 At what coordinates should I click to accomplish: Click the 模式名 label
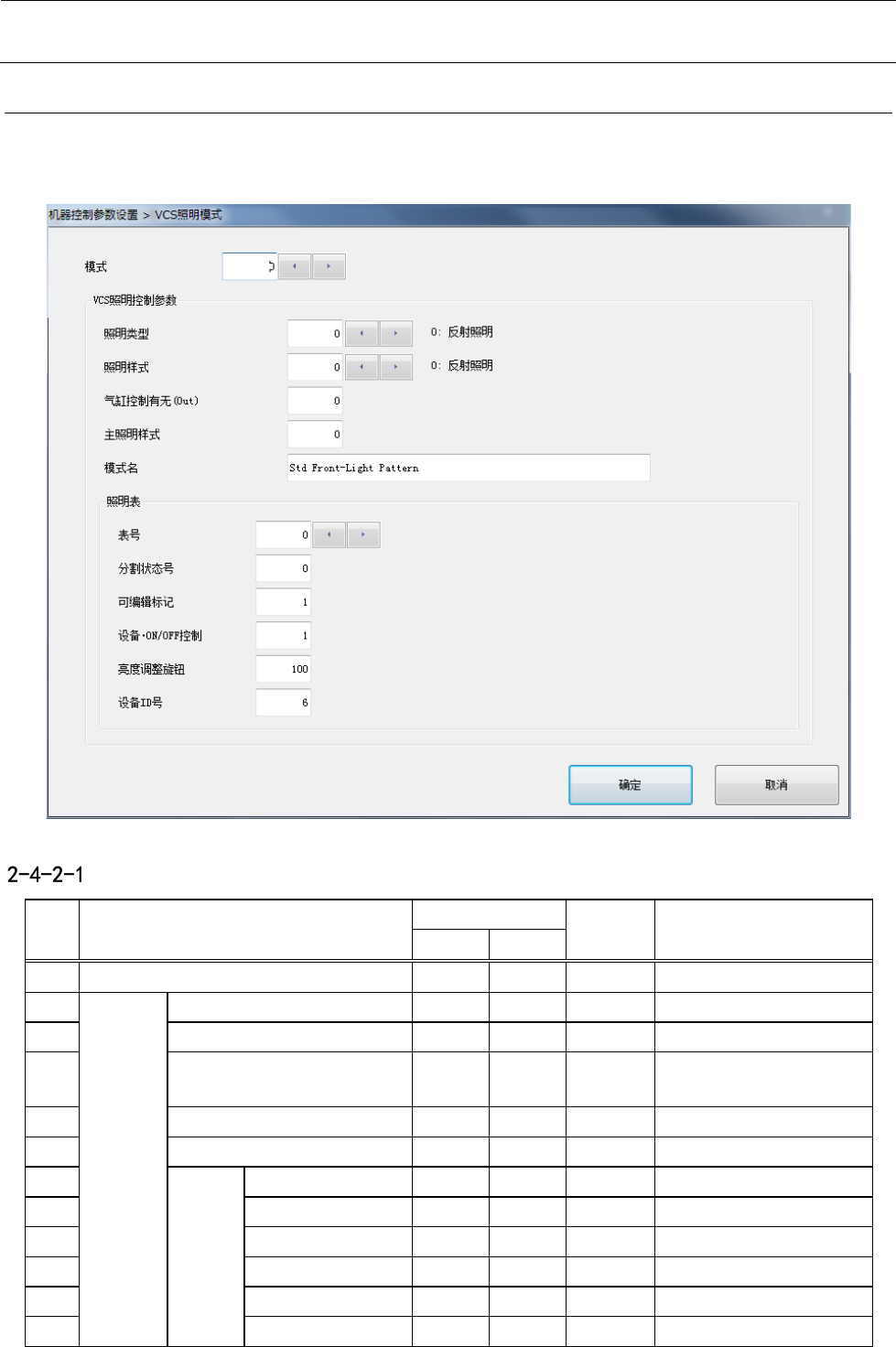pyautogui.click(x=121, y=469)
